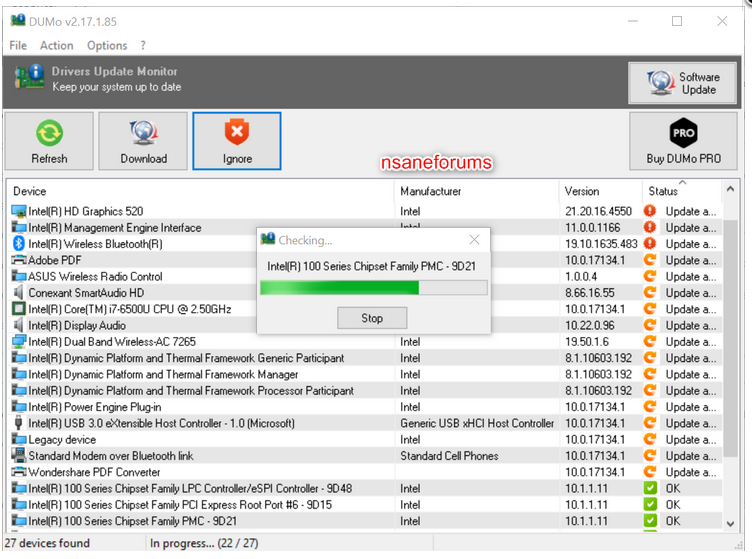Click the scrollbar up arrow
752x559 pixels.
coord(730,189)
